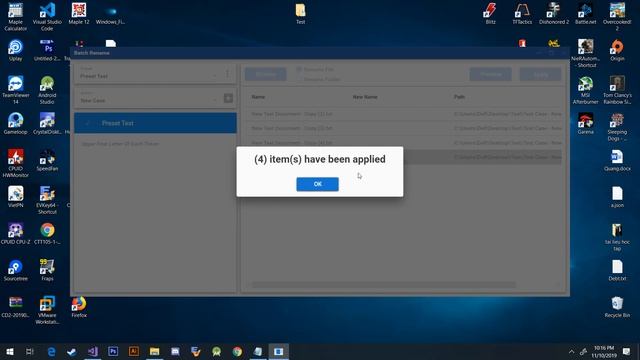Choose Rename File radio option in Batch Rename

(x=315, y=69)
